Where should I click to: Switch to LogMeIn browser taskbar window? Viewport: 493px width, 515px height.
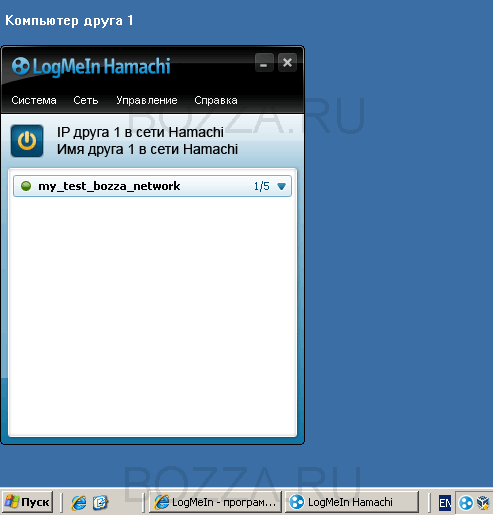coord(215,502)
